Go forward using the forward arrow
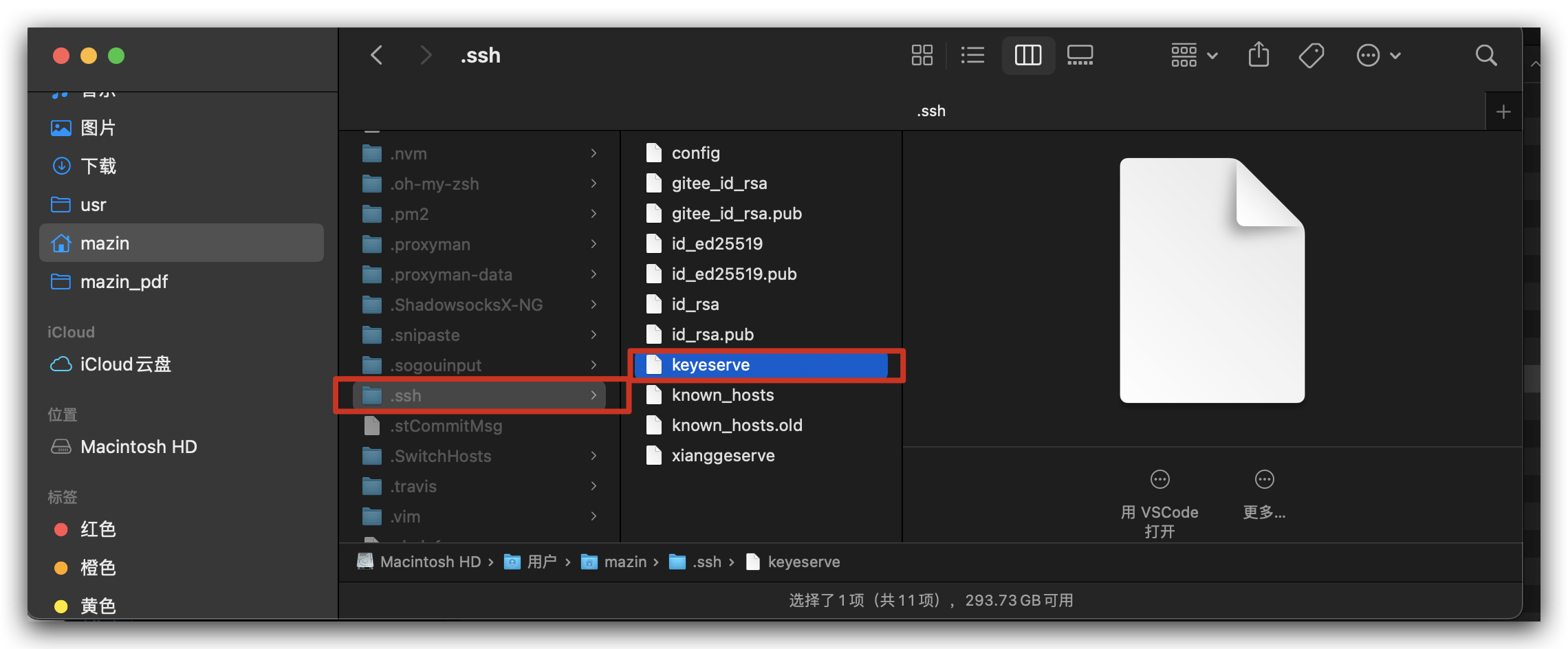This screenshot has height=649, width=1568. [426, 55]
